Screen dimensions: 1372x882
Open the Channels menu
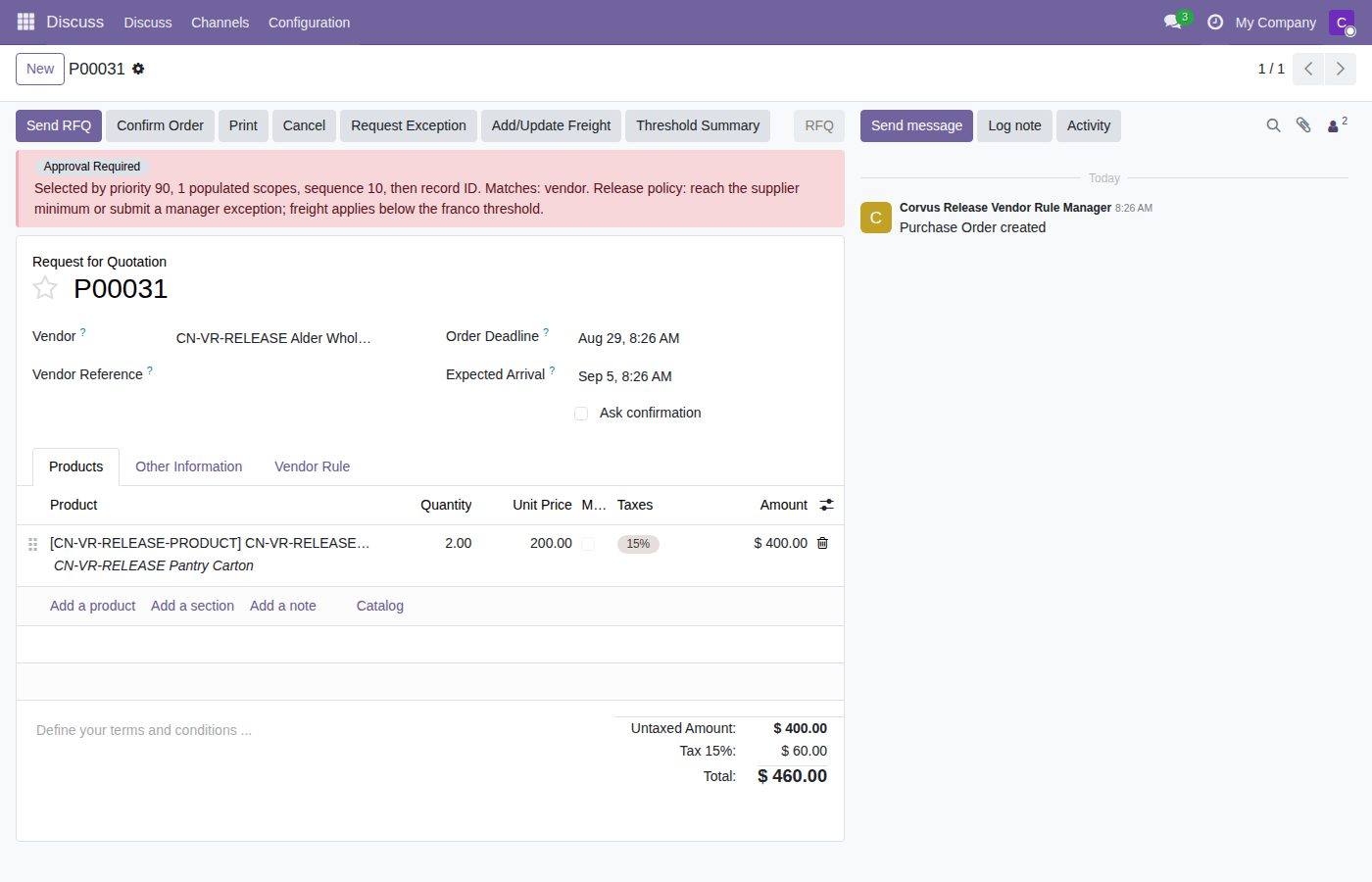point(220,22)
